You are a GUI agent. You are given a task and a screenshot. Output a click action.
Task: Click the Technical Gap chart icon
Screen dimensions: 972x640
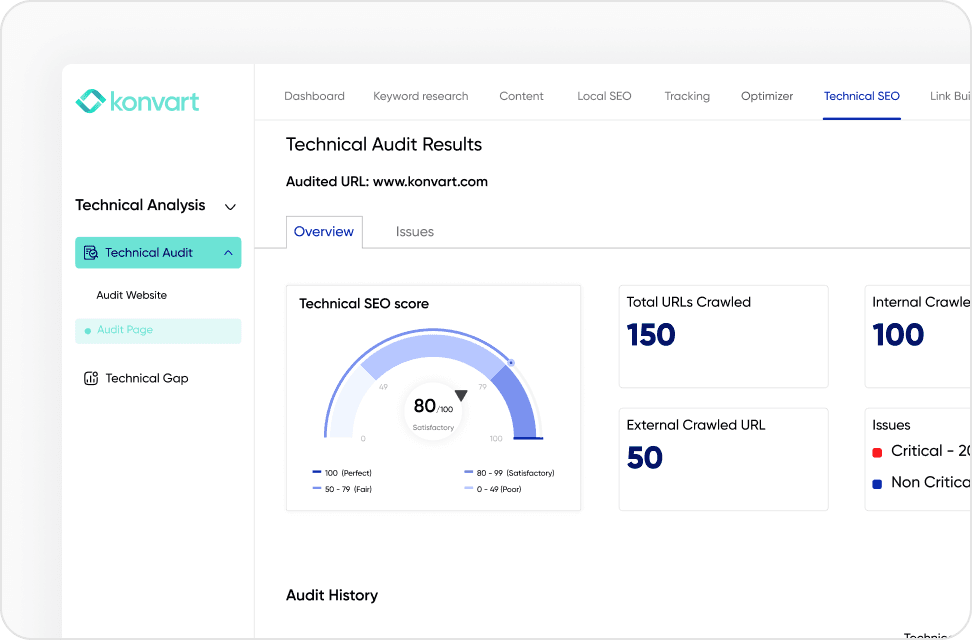click(x=92, y=378)
